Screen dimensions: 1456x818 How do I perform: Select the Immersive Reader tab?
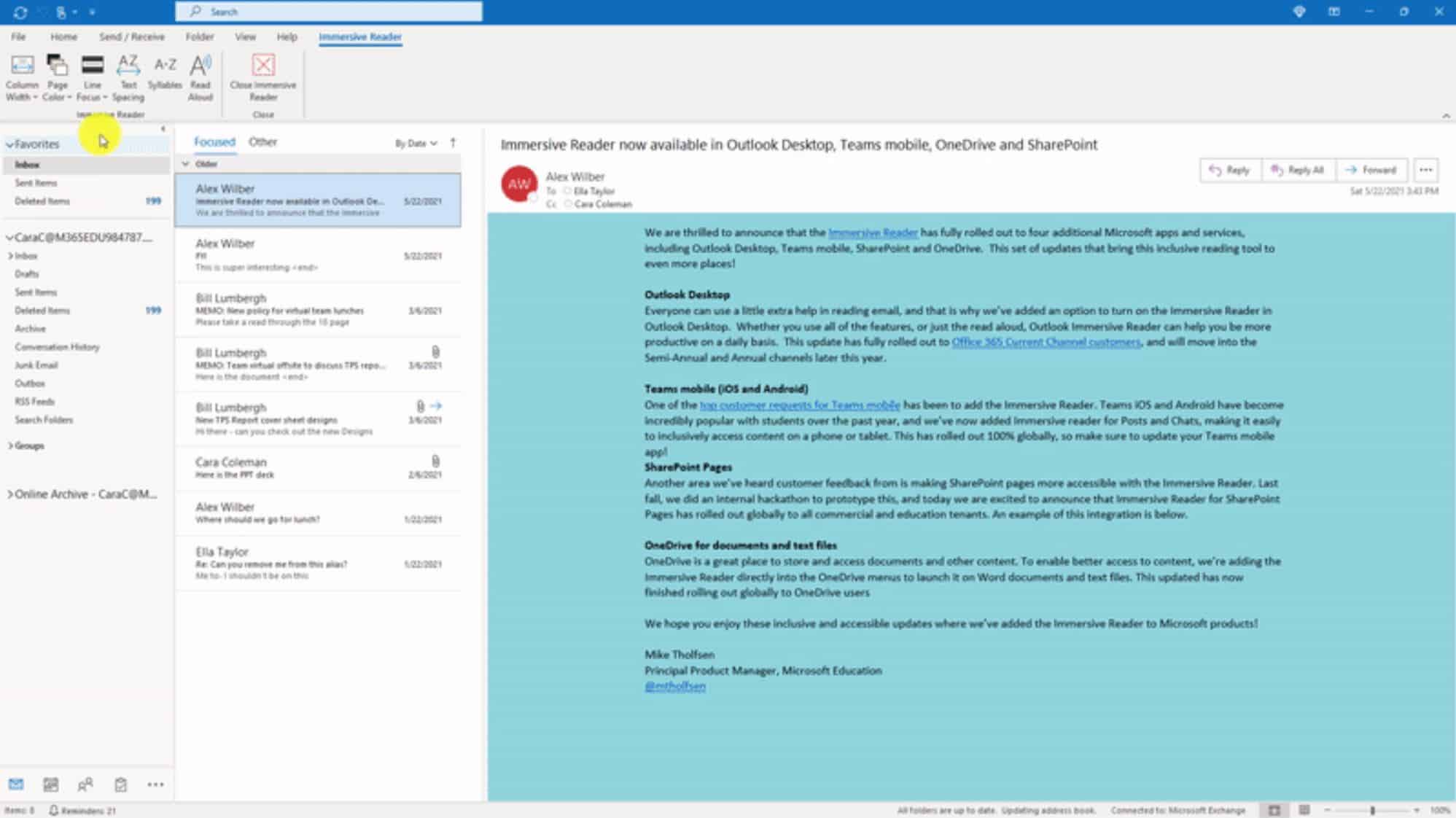pos(360,36)
